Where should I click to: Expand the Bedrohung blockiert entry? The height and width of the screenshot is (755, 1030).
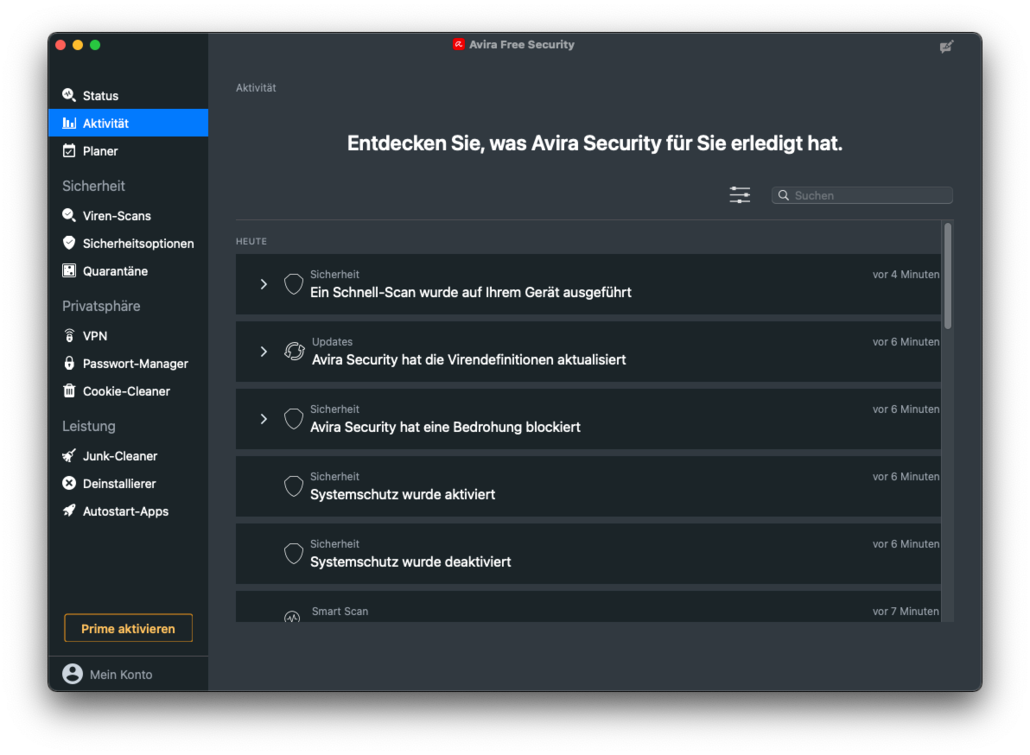pos(264,419)
